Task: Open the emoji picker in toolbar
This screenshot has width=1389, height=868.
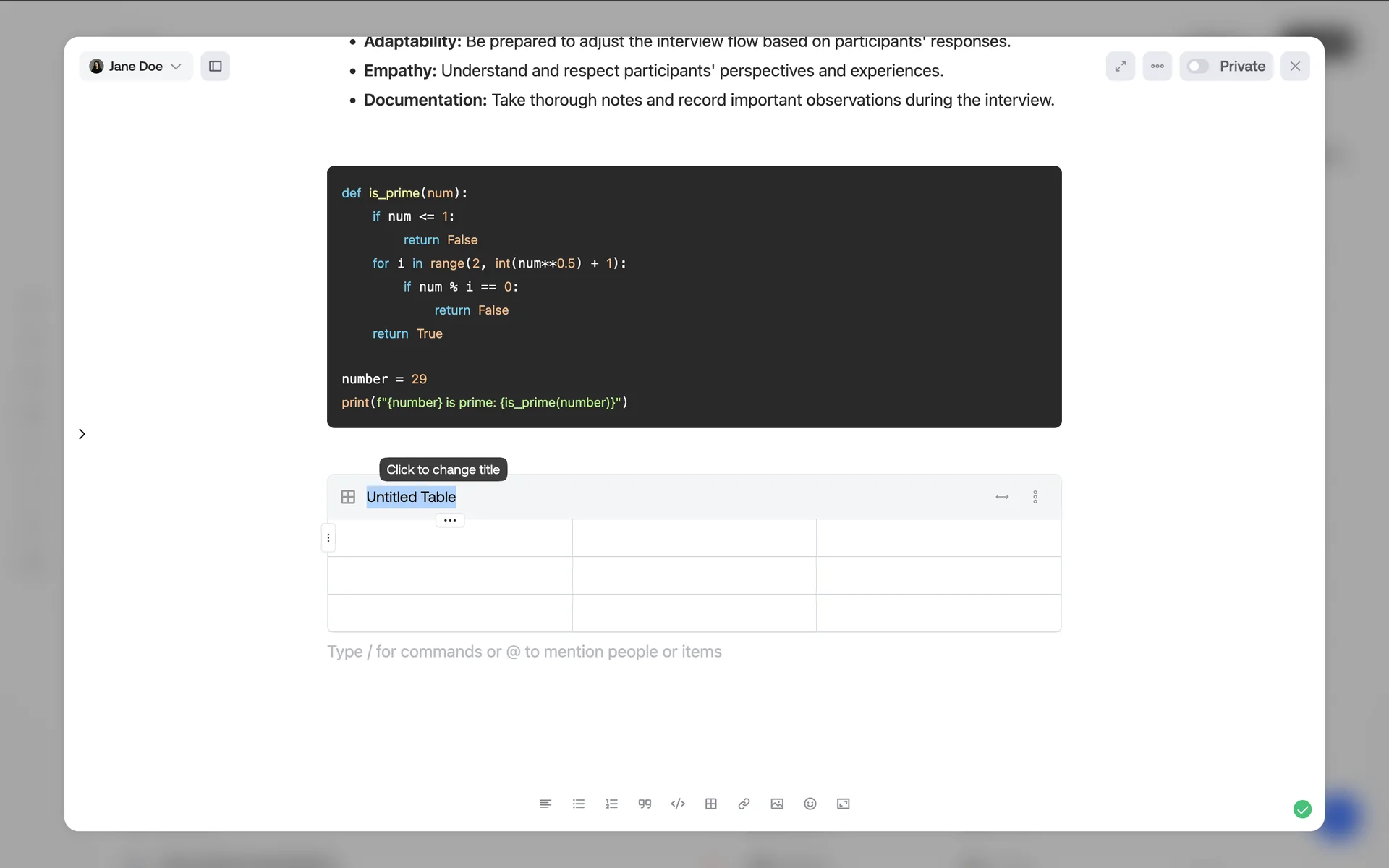Action: [810, 804]
